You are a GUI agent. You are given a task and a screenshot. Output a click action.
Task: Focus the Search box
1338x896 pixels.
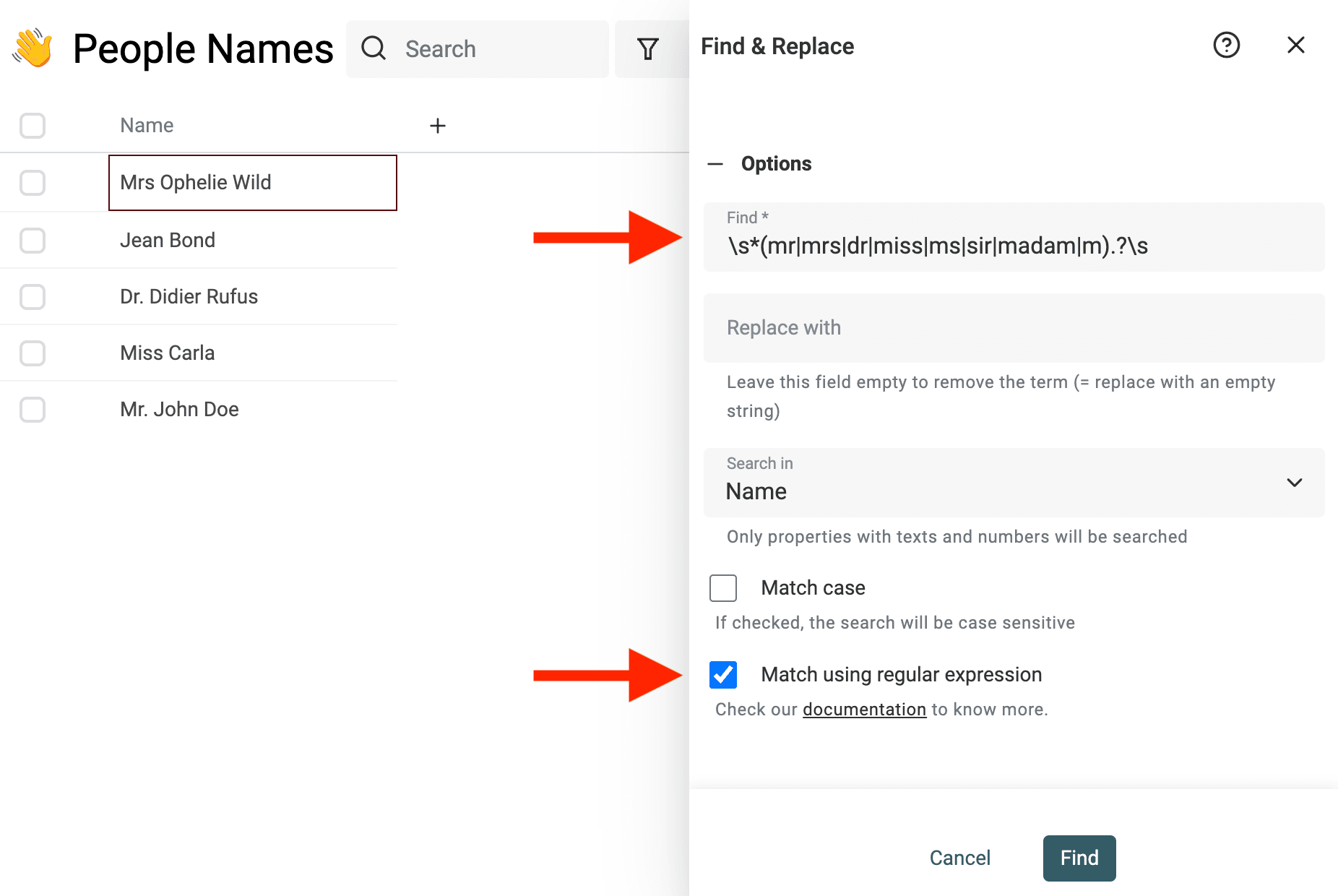pos(477,49)
